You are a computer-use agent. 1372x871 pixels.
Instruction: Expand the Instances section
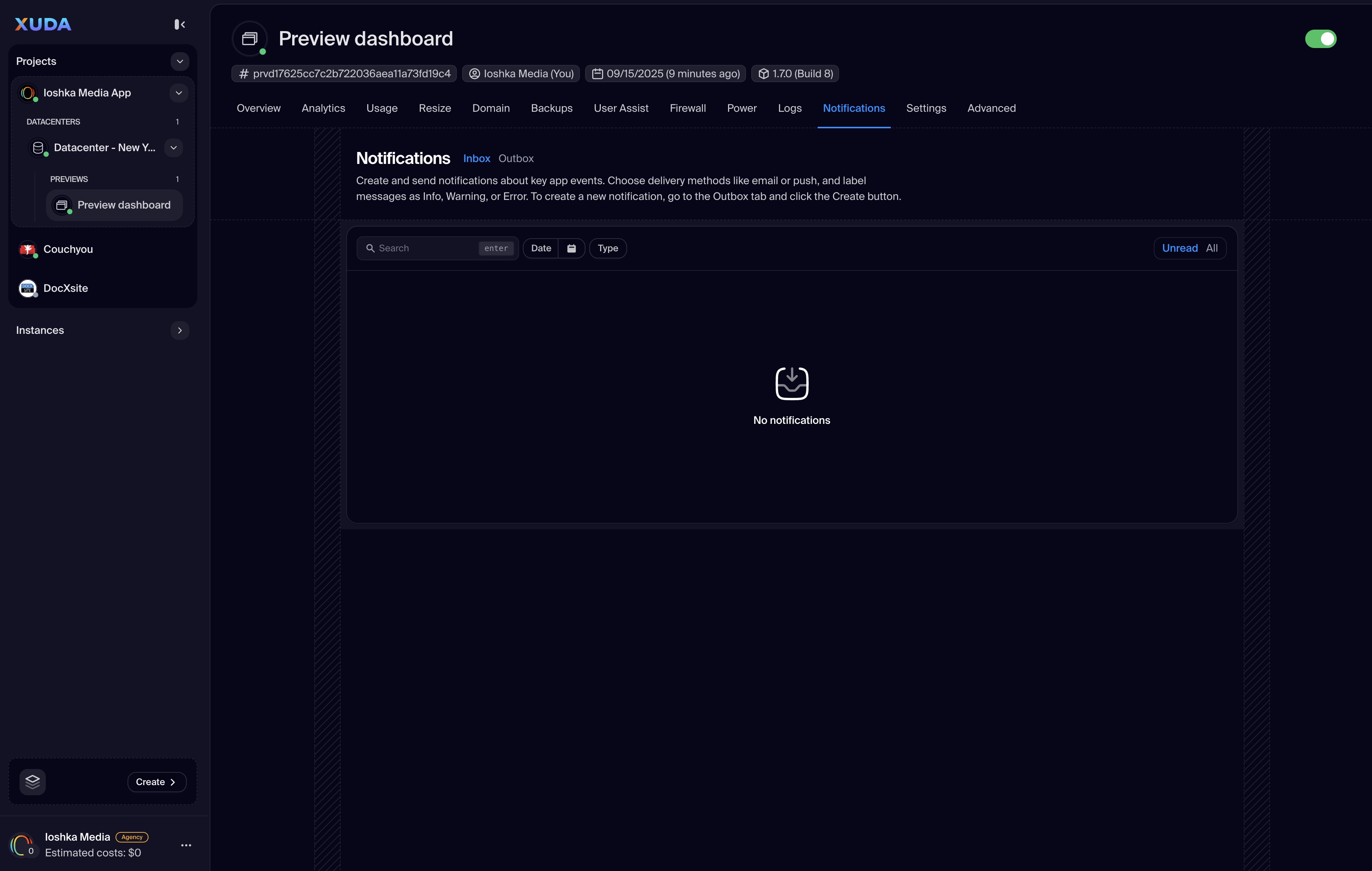click(x=180, y=330)
